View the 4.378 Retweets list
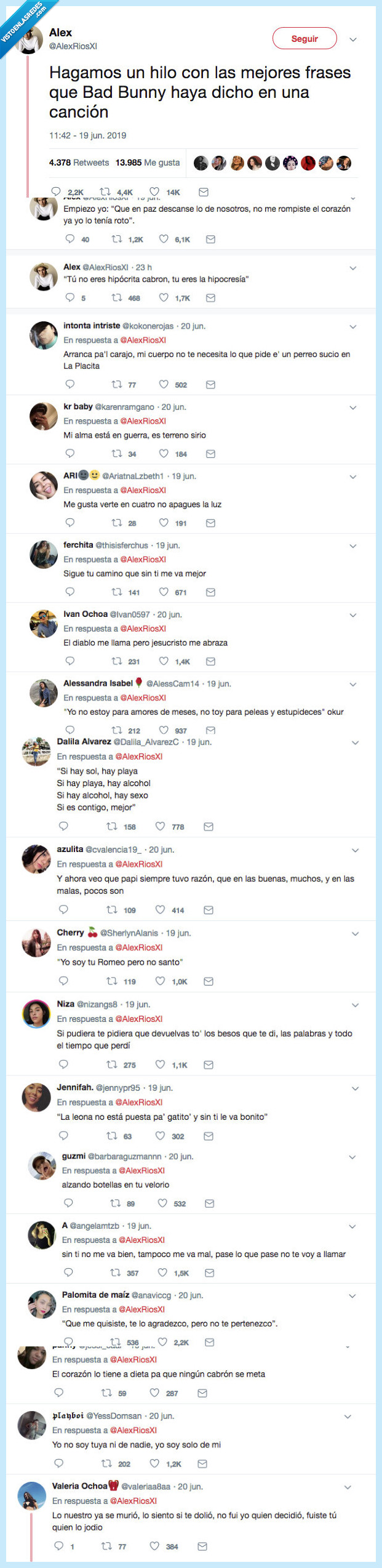 click(79, 163)
